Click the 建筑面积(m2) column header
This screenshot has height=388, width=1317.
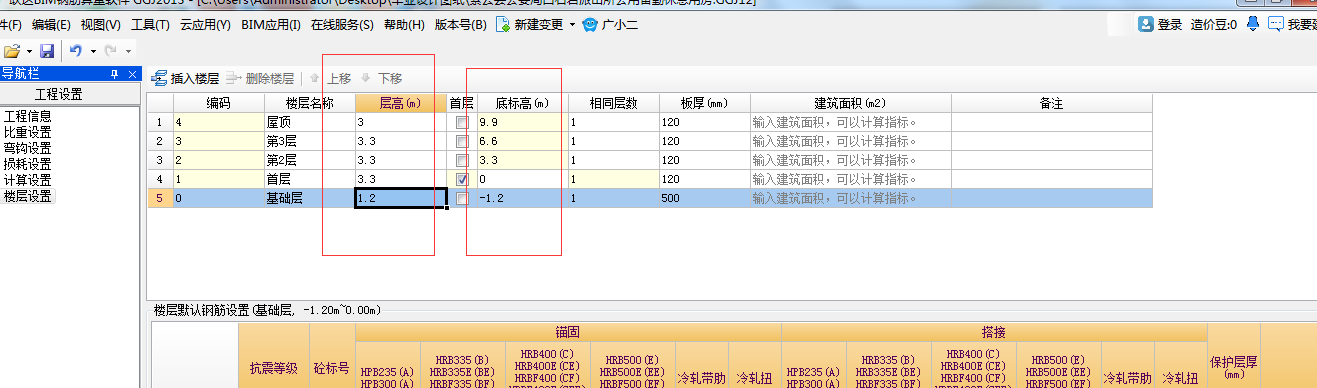(x=850, y=103)
